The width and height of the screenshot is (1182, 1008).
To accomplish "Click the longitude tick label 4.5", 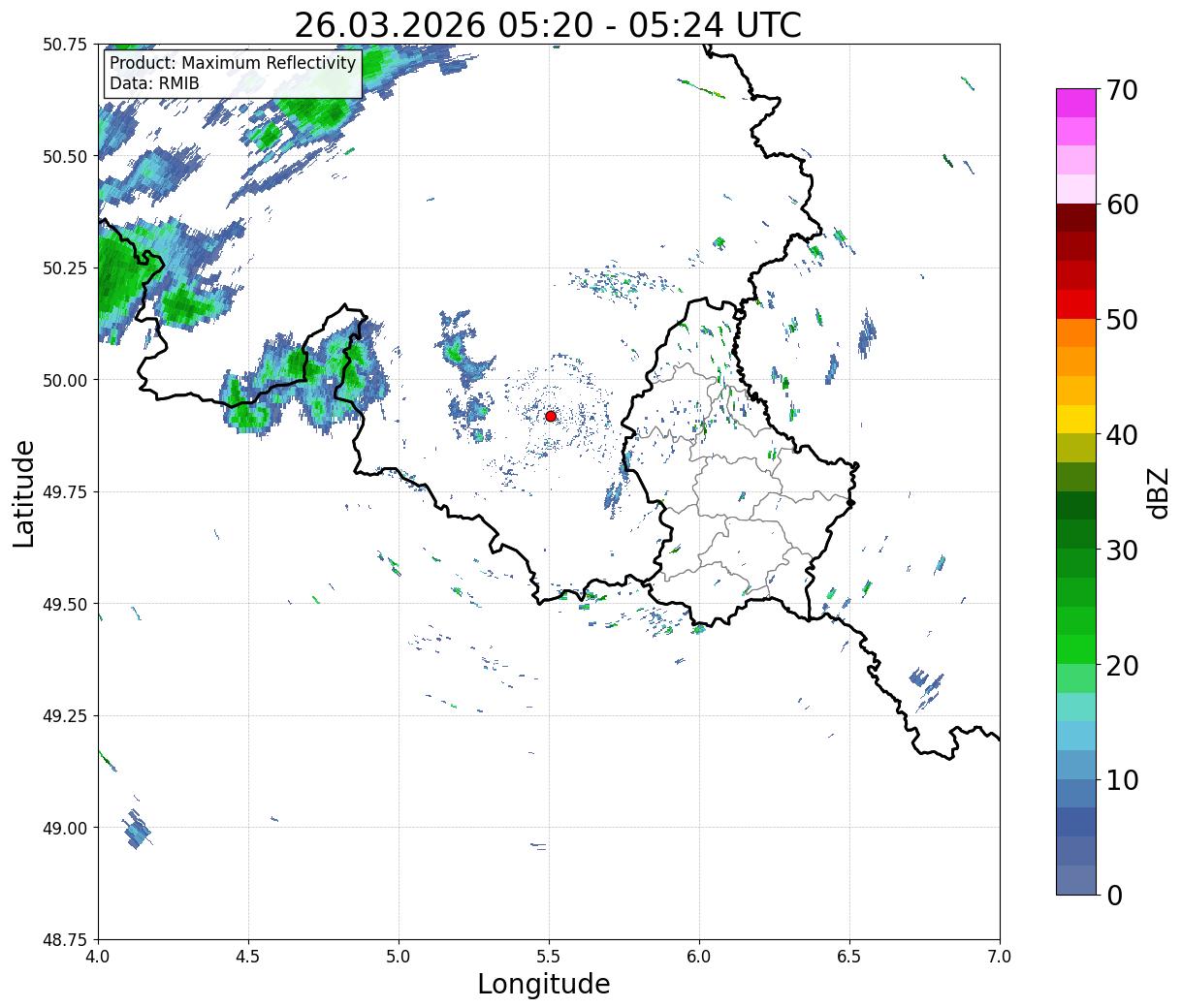I will 248,956.
